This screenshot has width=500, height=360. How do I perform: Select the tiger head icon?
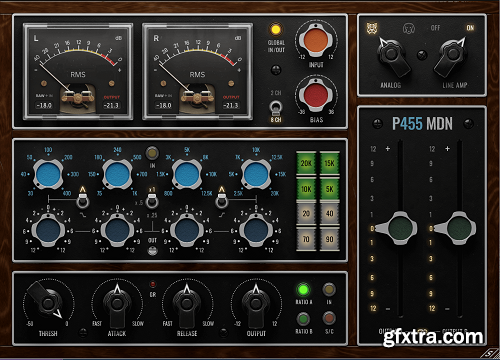point(372,28)
